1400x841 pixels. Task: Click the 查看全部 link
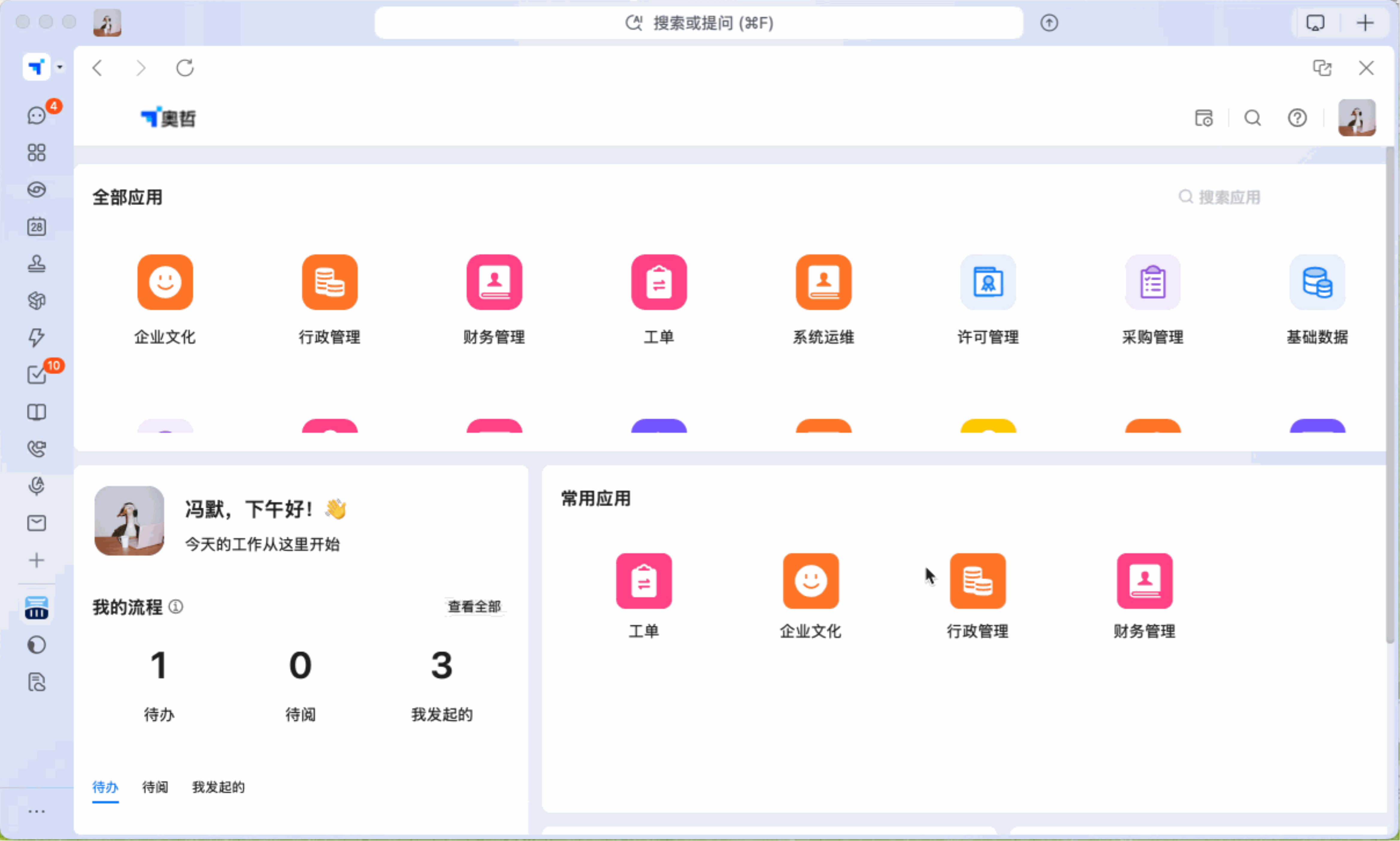tap(474, 606)
